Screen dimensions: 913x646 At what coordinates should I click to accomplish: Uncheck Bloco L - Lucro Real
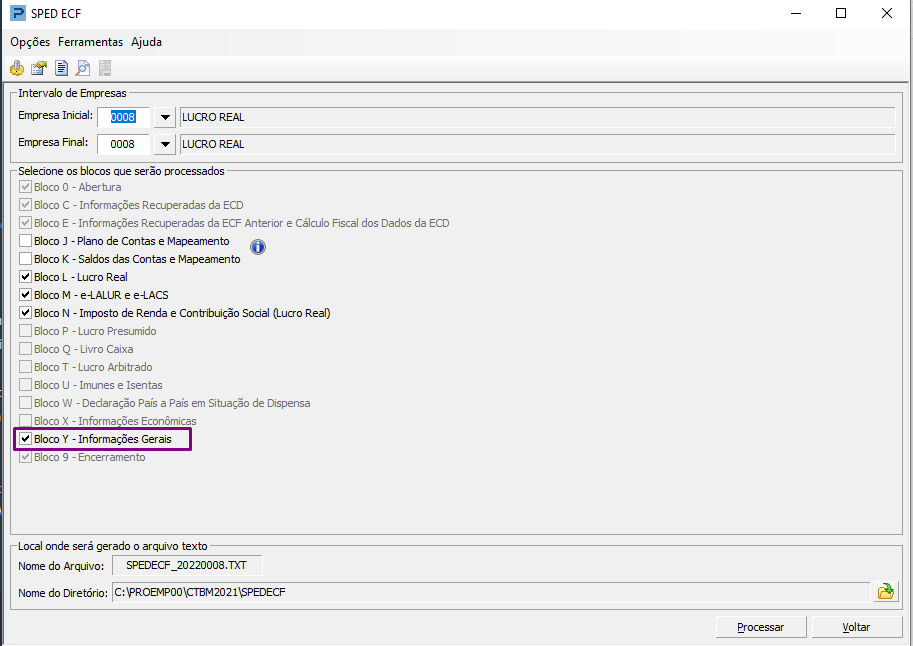26,277
